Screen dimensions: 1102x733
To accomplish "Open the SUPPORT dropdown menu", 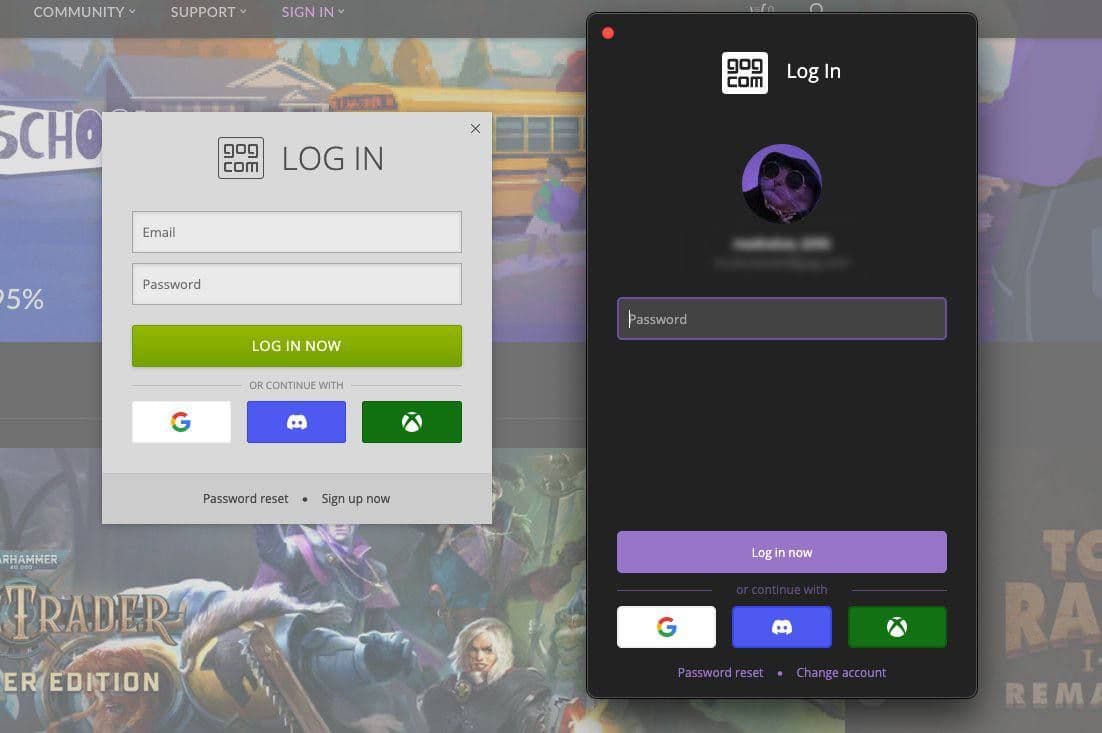I will click(x=208, y=12).
